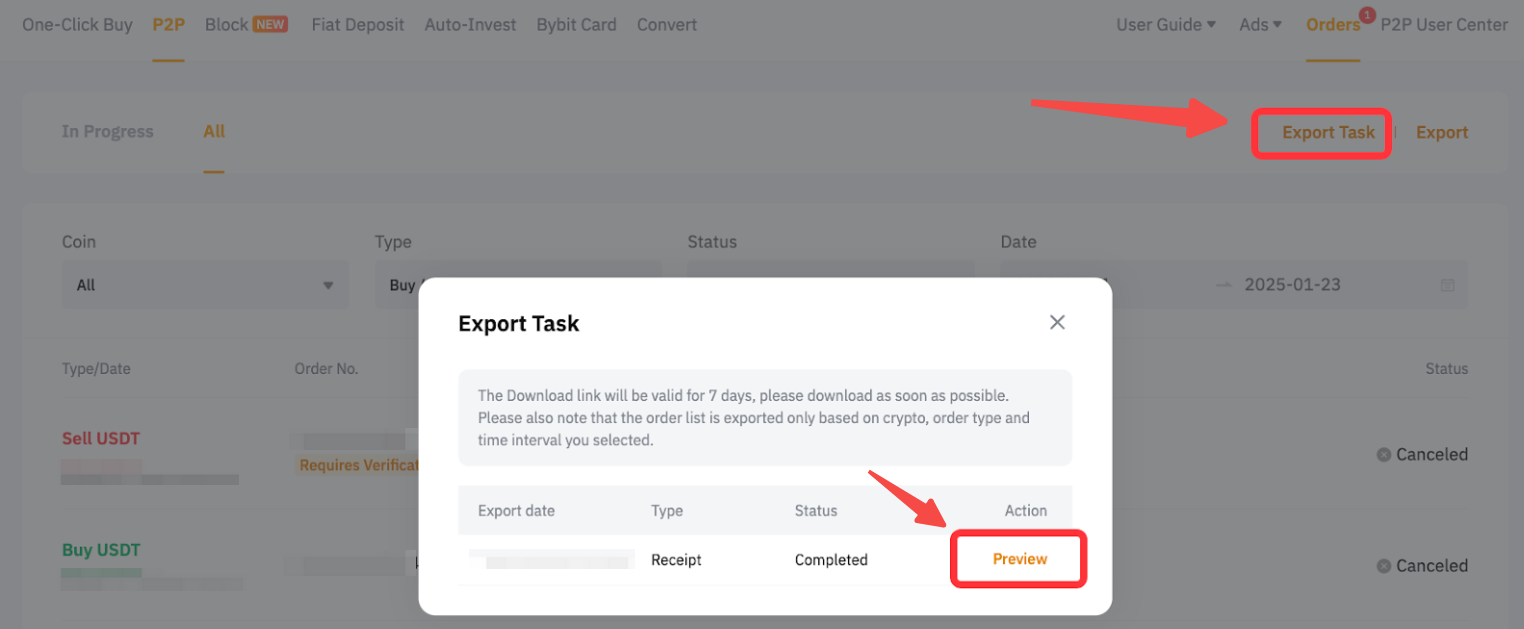
Task: Click Preview for the Receipt export
Action: click(1019, 559)
